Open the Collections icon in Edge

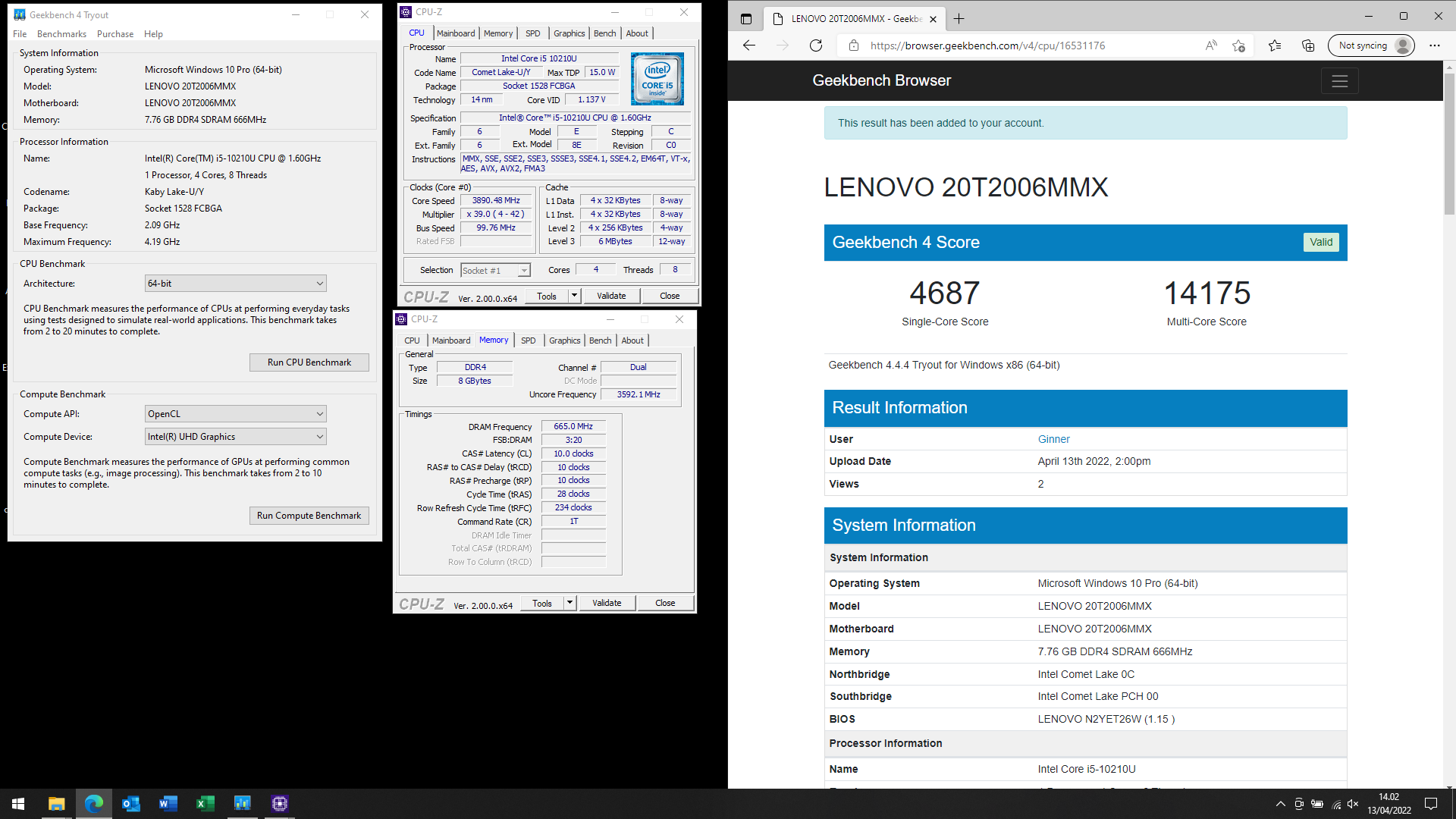point(1308,45)
